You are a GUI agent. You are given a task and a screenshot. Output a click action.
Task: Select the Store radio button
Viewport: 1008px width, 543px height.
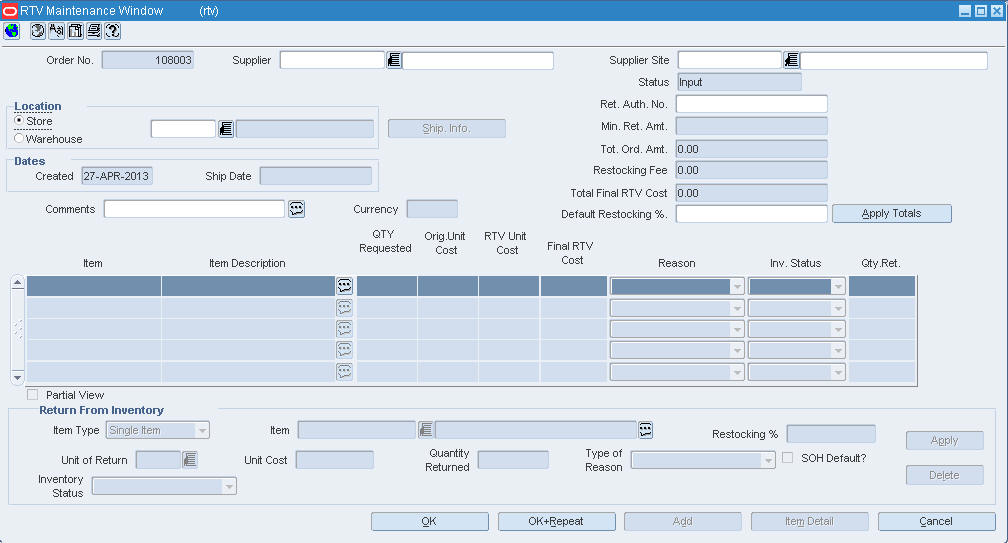19,121
